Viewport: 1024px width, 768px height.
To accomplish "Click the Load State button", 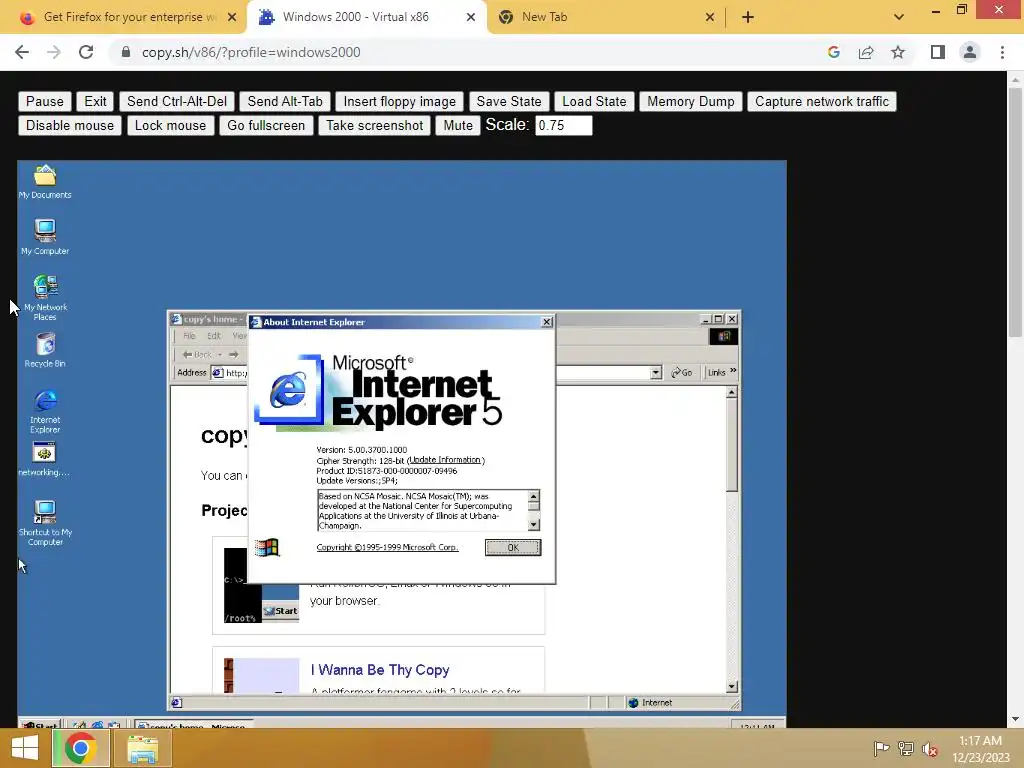I will [594, 101].
